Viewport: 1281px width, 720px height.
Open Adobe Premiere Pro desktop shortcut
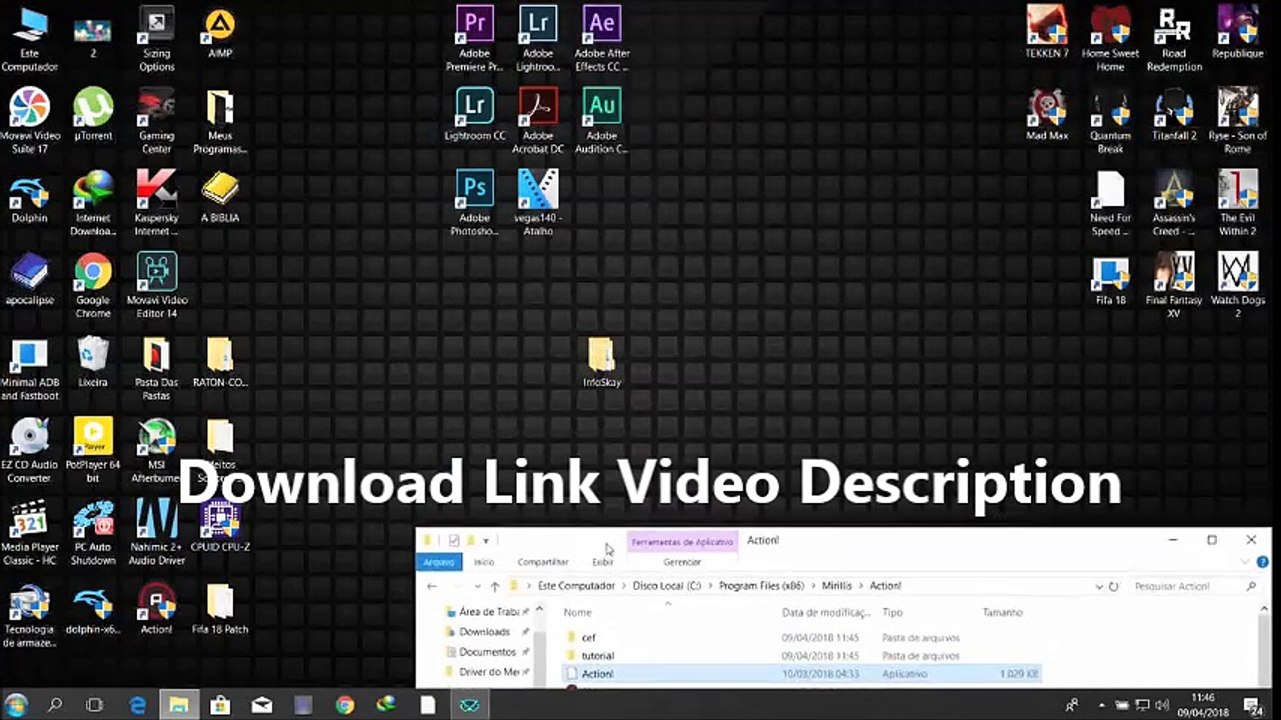pos(475,38)
